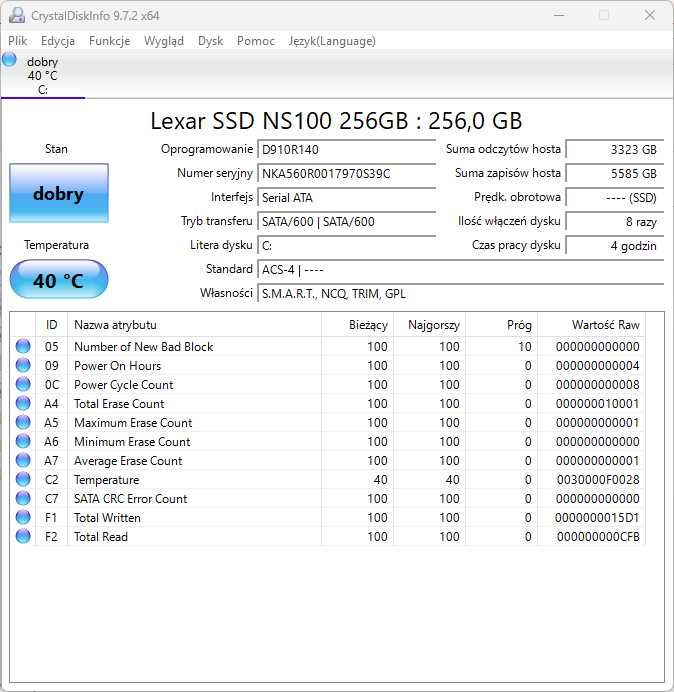
Task: Click the Najgorszy column header
Action: (429, 325)
